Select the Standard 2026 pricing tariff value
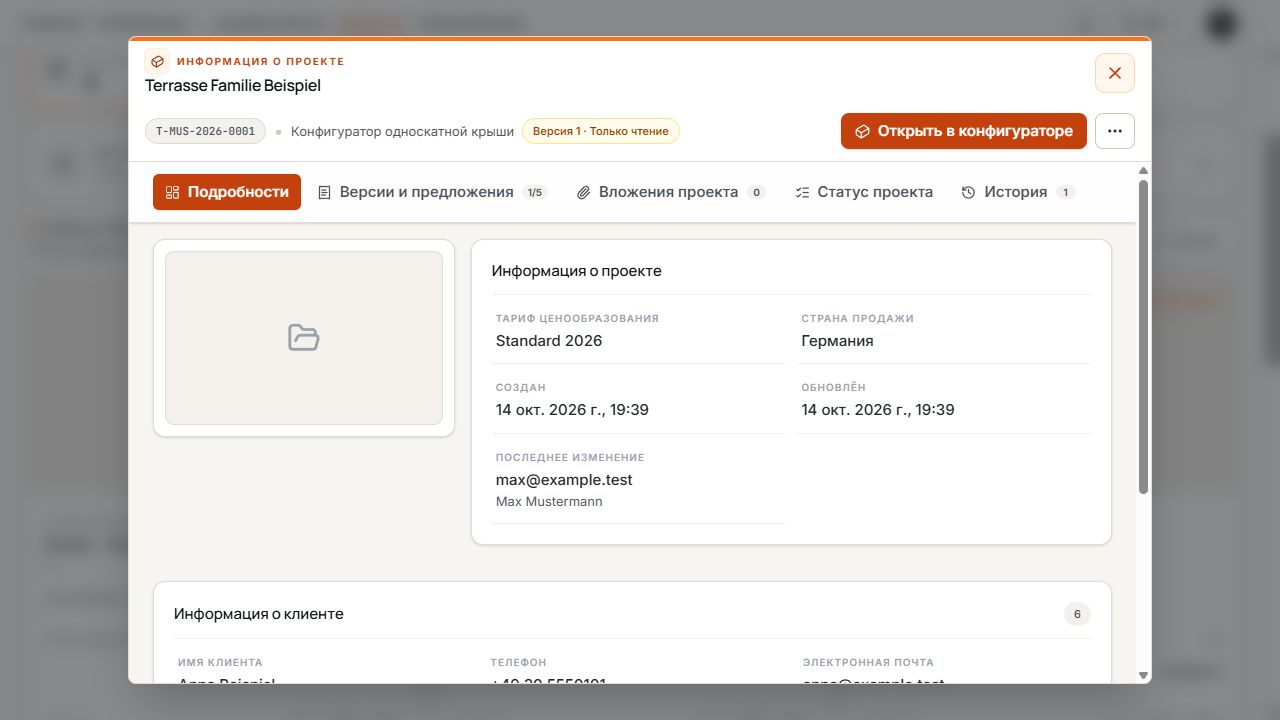Image resolution: width=1280 pixels, height=720 pixels. (549, 341)
